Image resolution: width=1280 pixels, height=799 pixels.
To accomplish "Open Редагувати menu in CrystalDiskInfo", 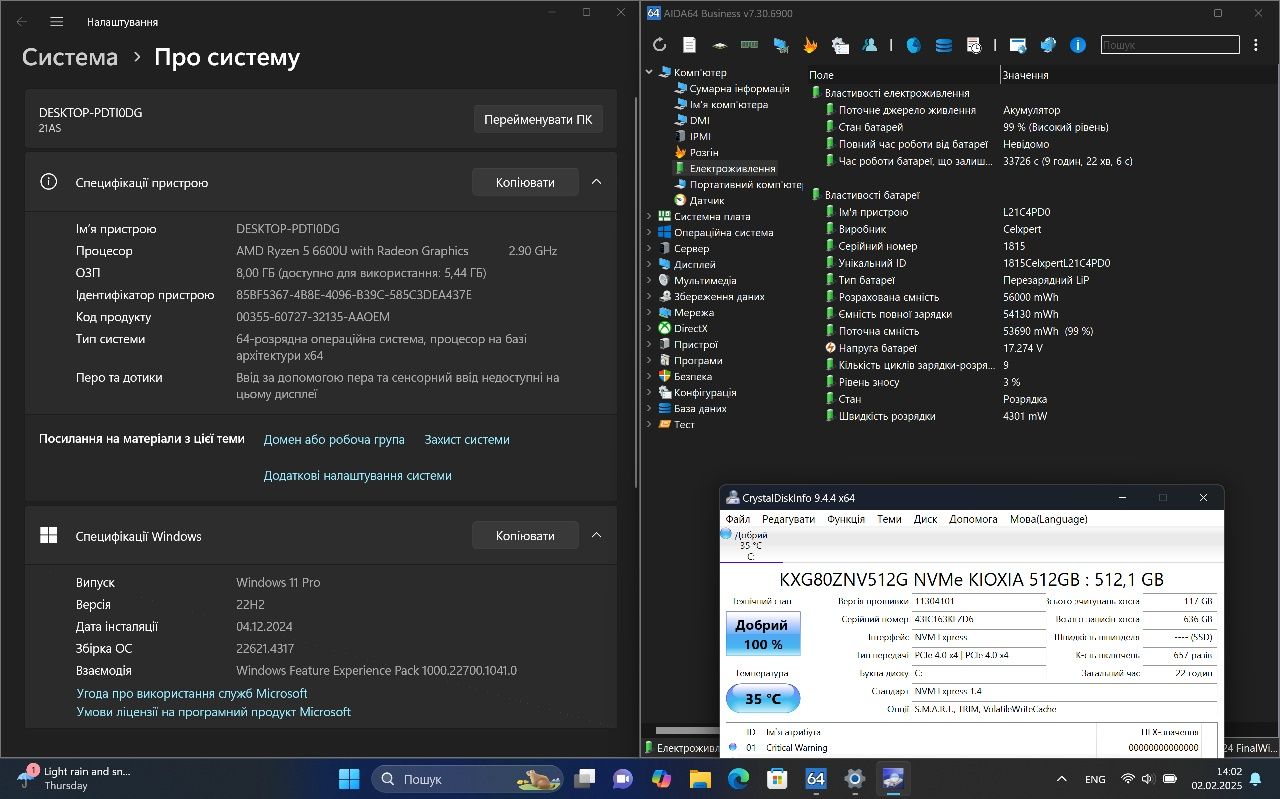I will pos(788,519).
